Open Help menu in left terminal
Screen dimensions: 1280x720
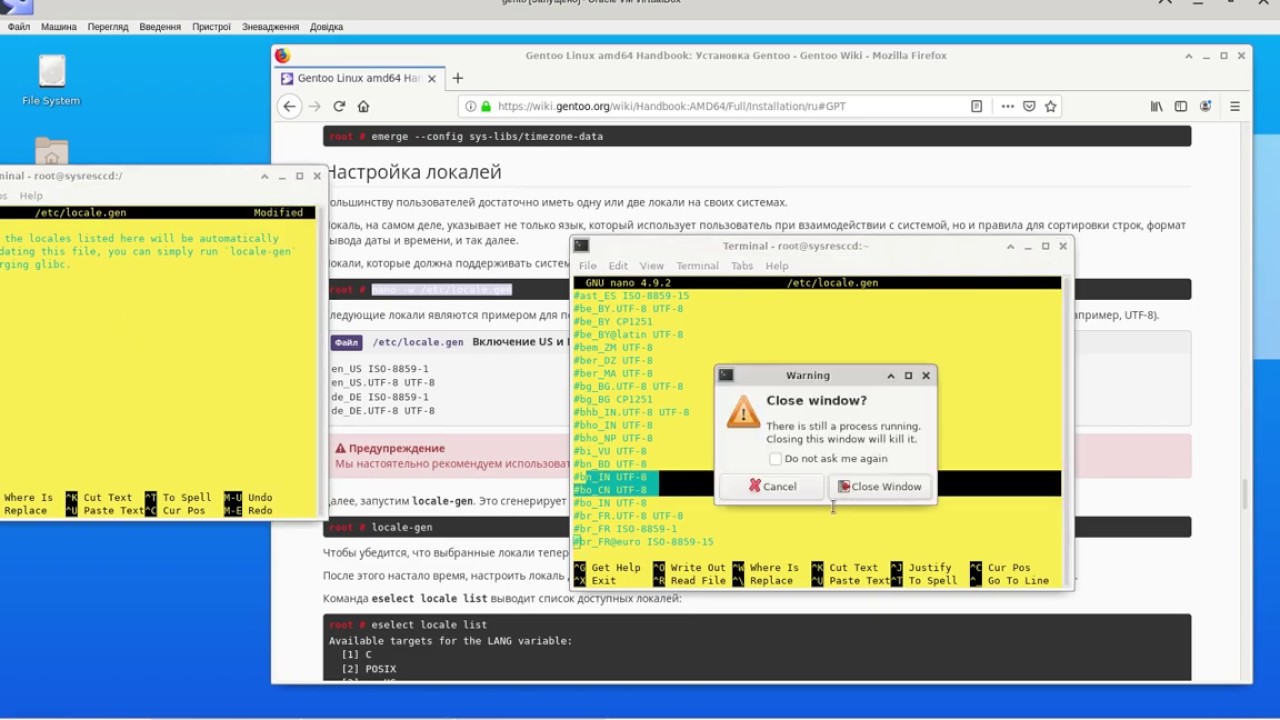31,196
